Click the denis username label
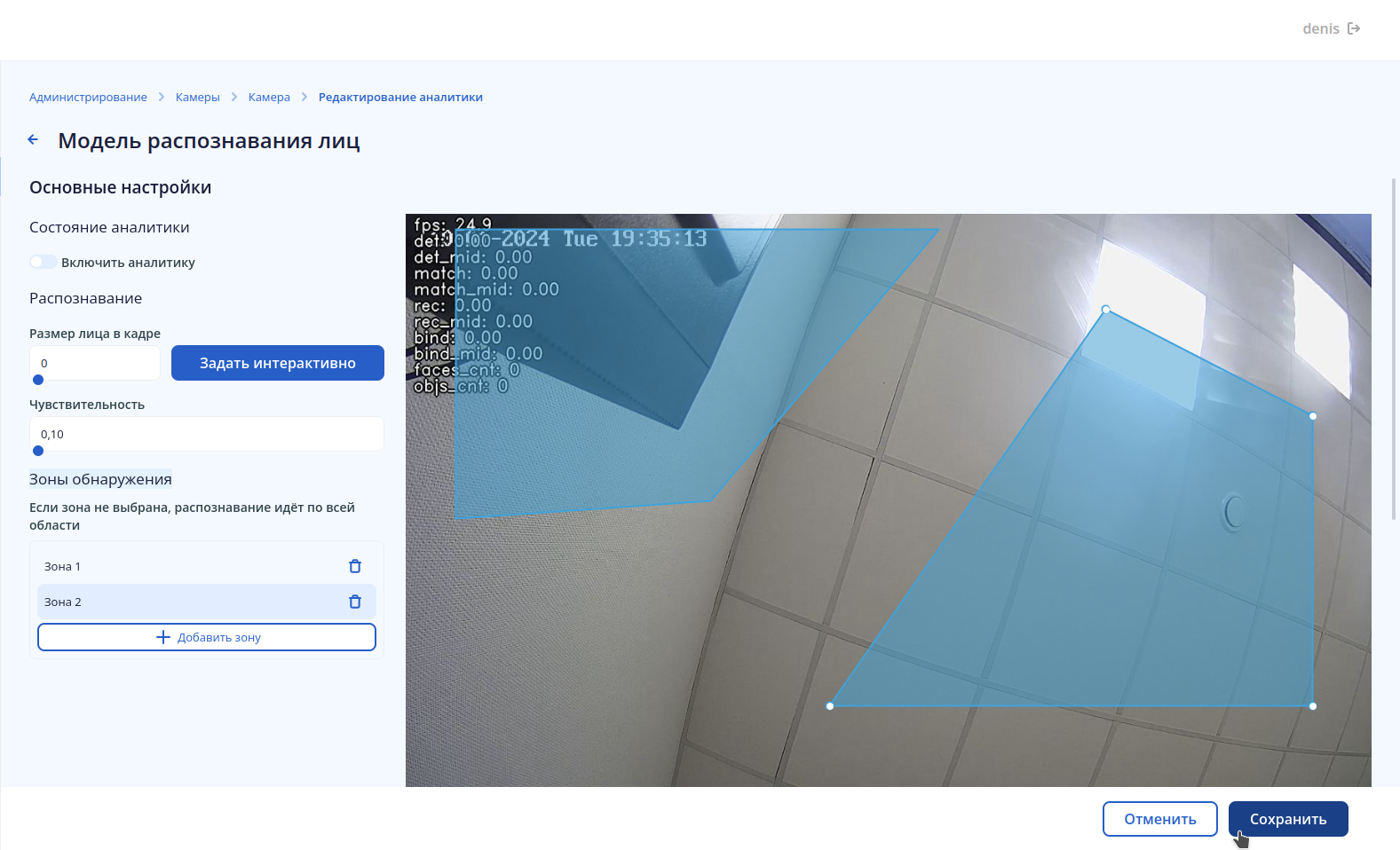This screenshot has height=850, width=1400. (1321, 28)
